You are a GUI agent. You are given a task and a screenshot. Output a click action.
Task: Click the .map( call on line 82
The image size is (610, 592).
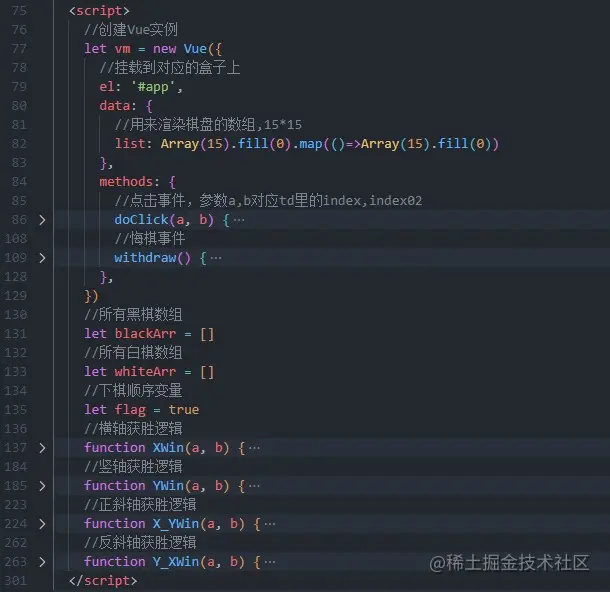tap(311, 144)
